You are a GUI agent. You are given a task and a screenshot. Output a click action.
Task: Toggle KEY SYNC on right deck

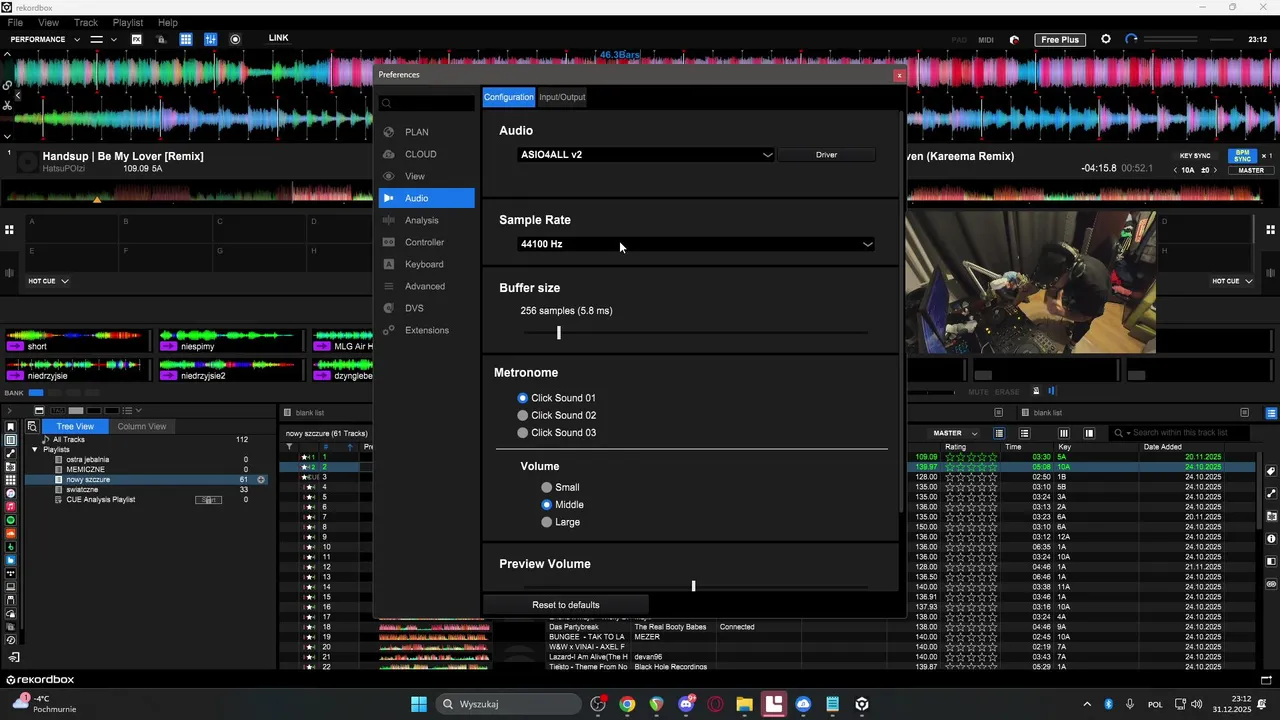click(1195, 156)
